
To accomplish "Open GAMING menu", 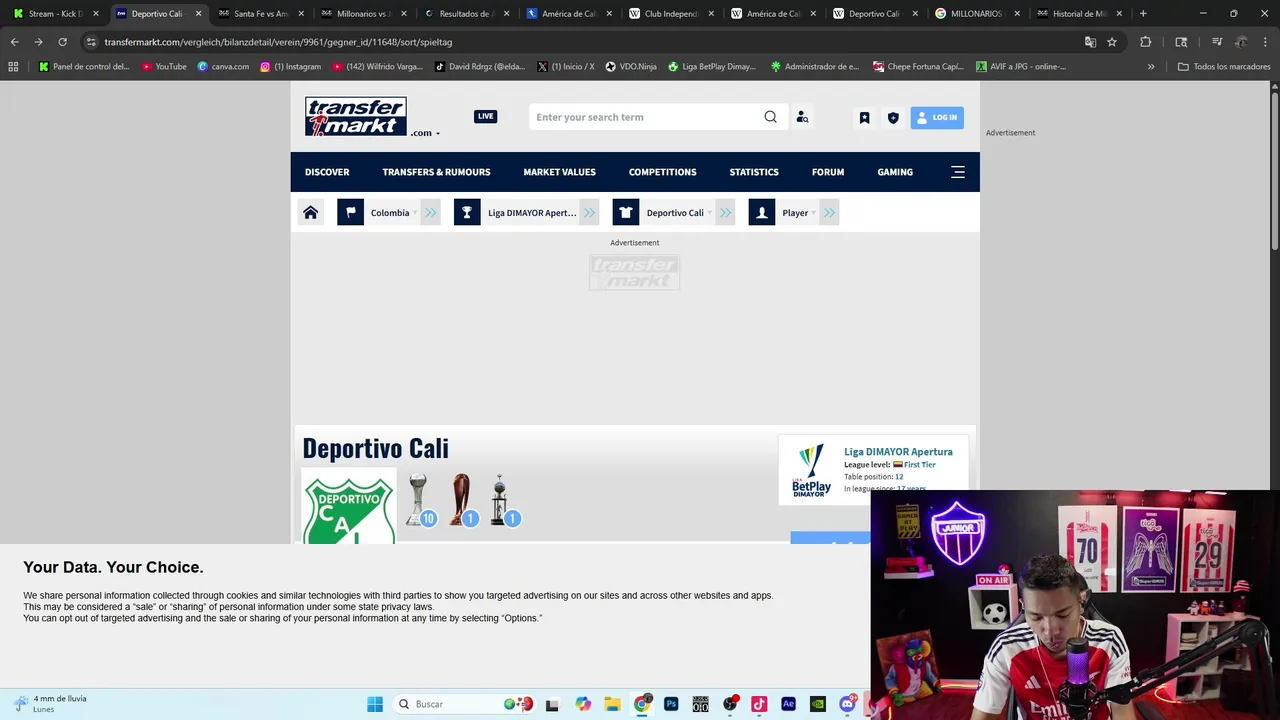I will click(x=895, y=172).
